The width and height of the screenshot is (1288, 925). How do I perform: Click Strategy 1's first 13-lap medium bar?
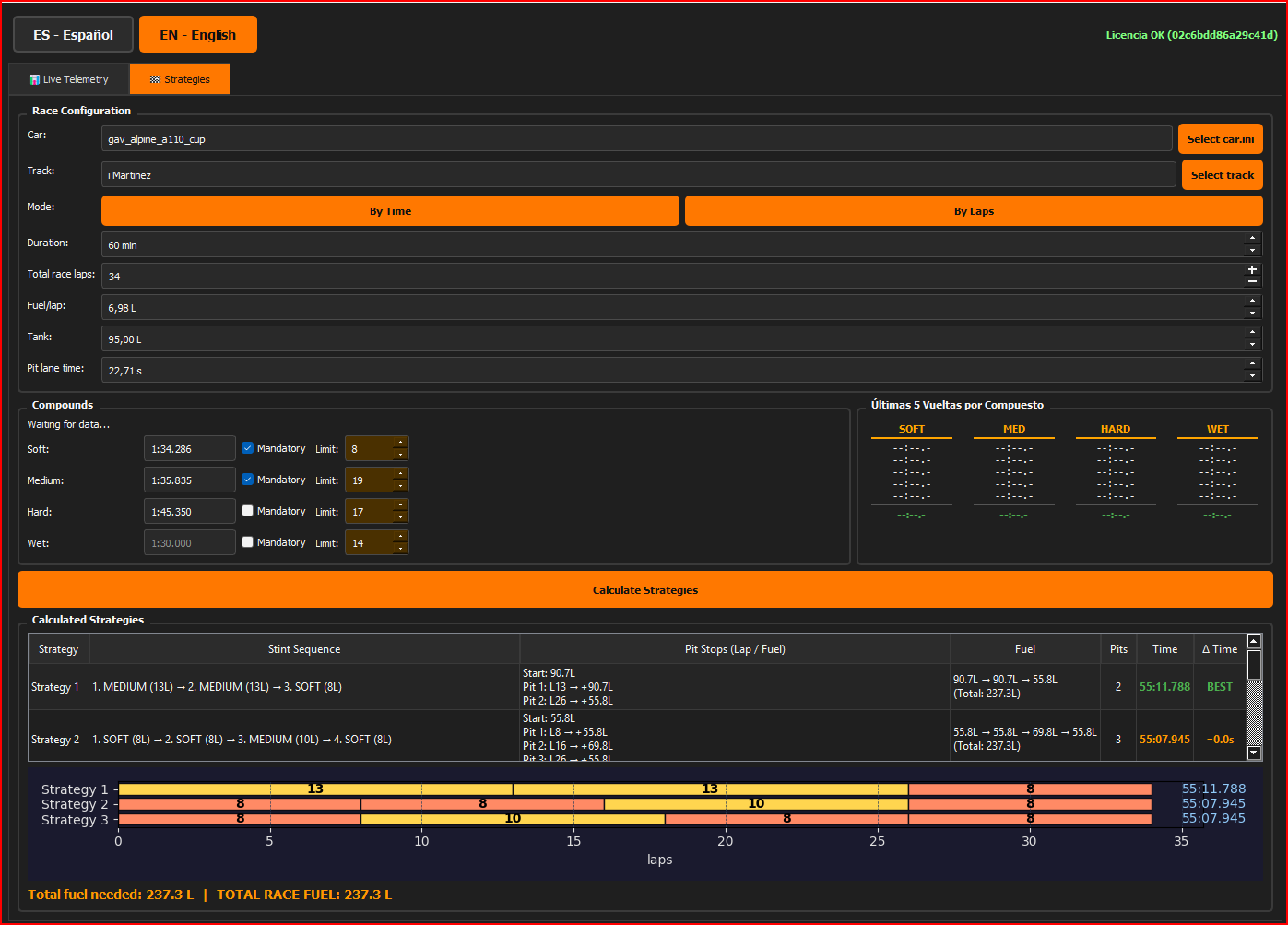tap(315, 789)
